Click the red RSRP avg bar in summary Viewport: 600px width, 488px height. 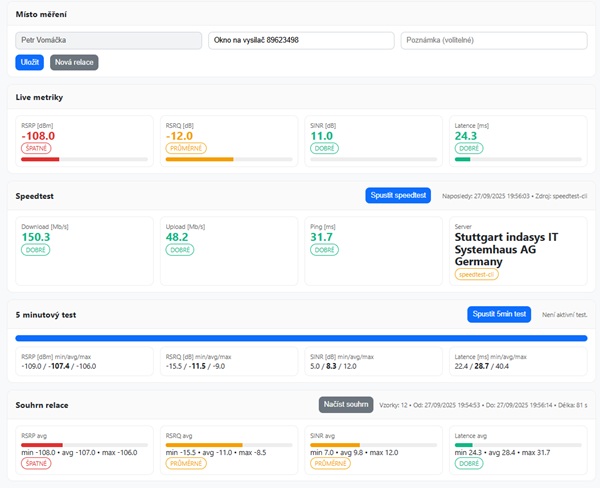[x=42, y=444]
